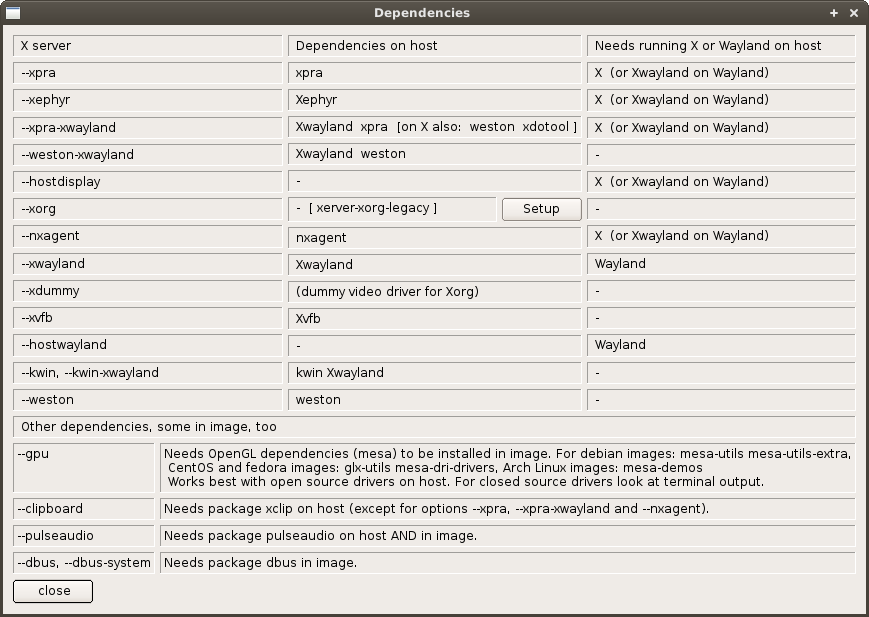Click '(dummy video driver for Xorg)' cell

coord(434,292)
